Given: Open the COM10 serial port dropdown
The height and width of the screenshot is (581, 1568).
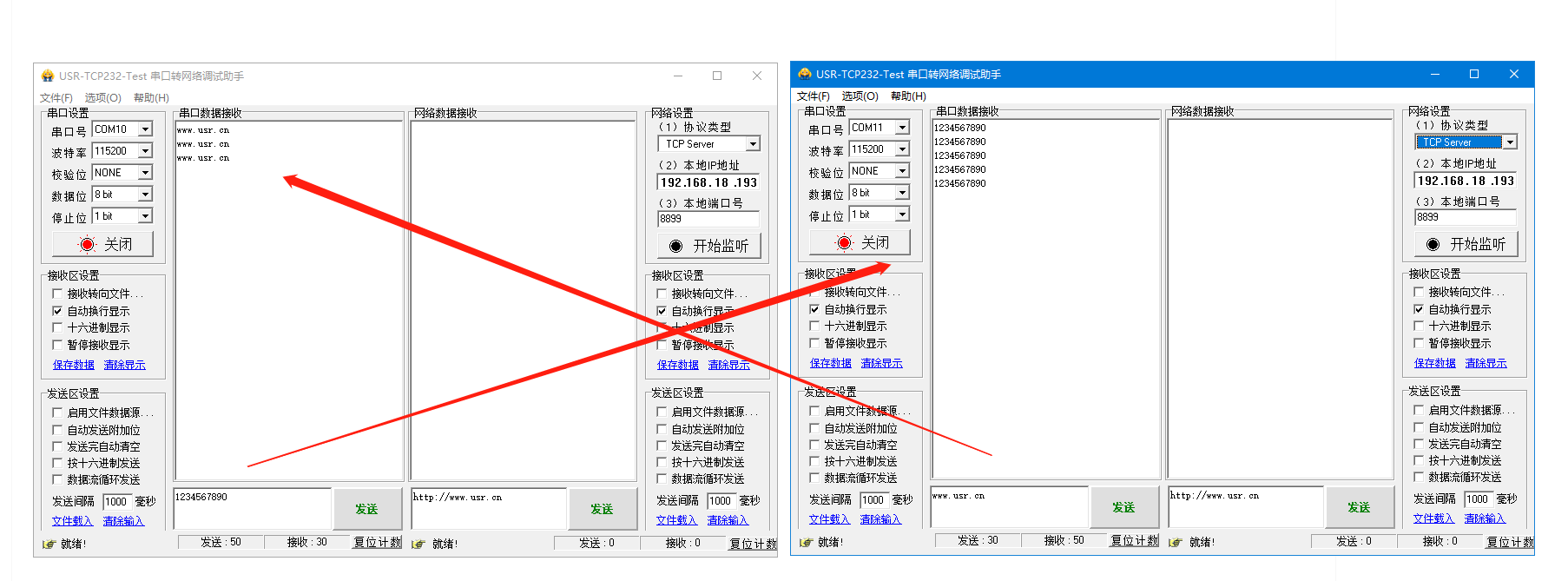Looking at the screenshot, I should coord(145,129).
